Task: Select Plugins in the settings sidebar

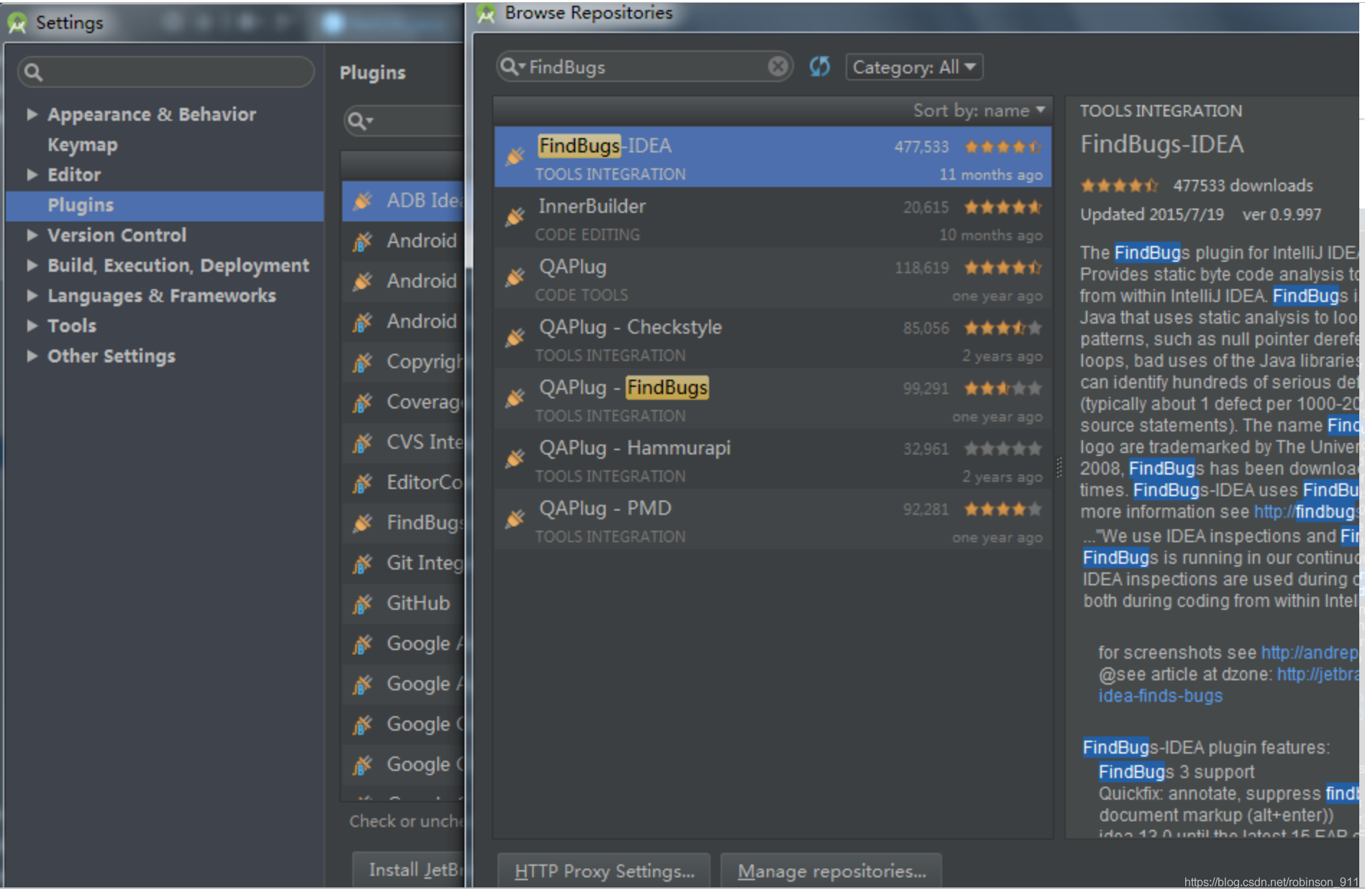Action: 81,205
